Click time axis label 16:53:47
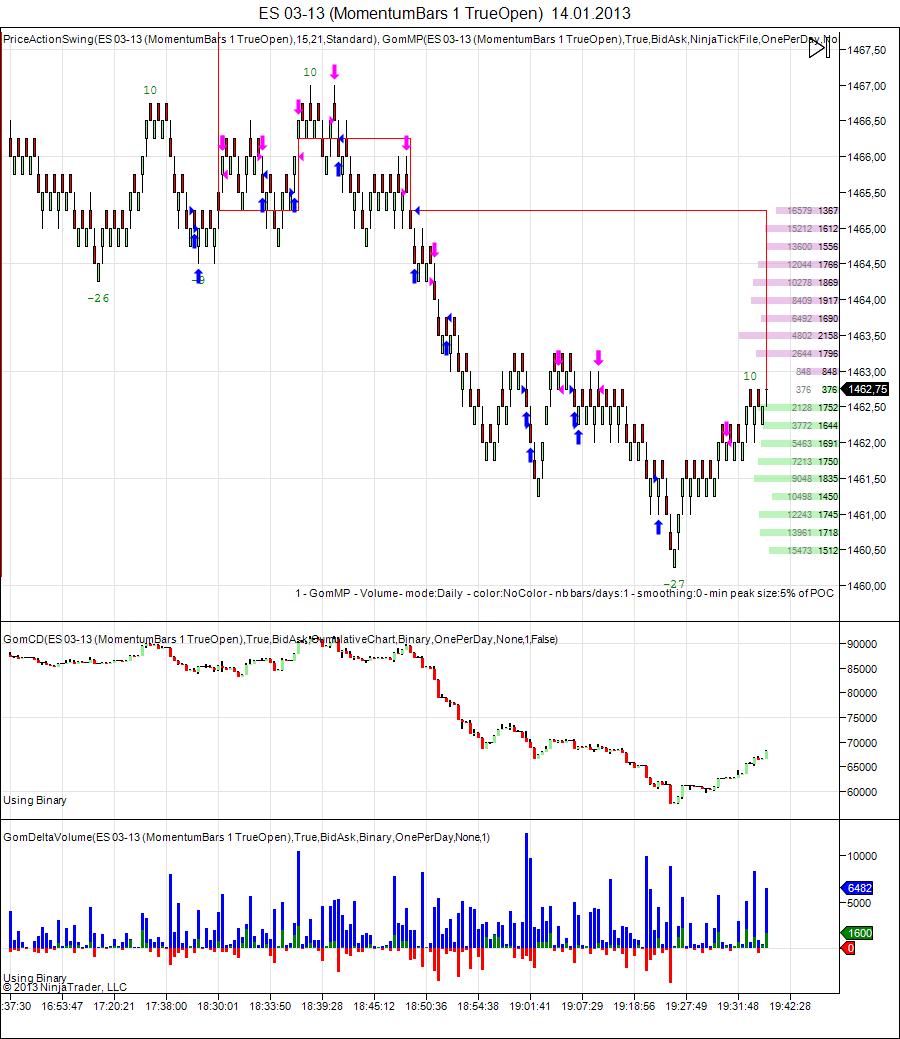 tap(62, 1006)
